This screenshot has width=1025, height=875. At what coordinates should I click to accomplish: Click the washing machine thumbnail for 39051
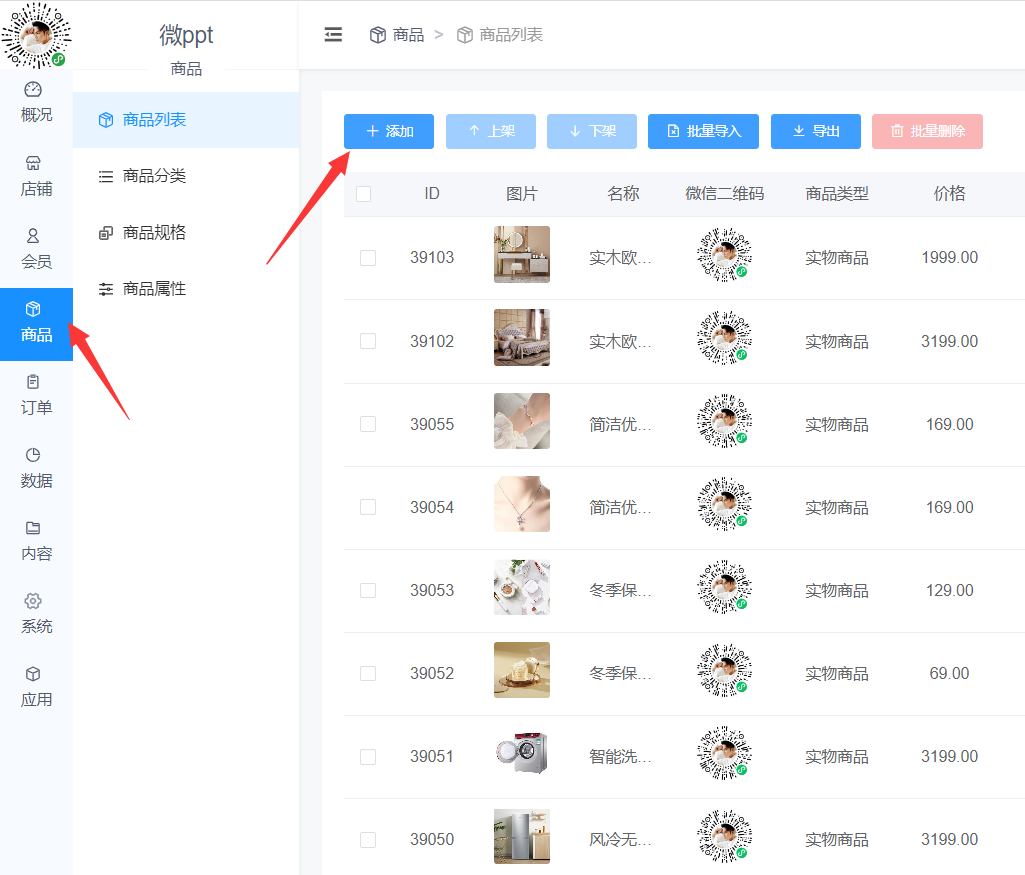click(521, 756)
